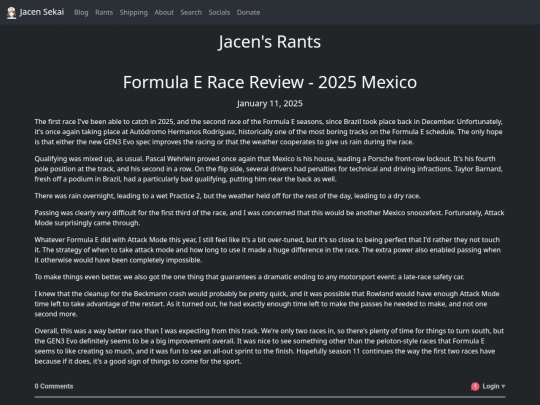Click the Formula E Race Review title

click(270, 82)
